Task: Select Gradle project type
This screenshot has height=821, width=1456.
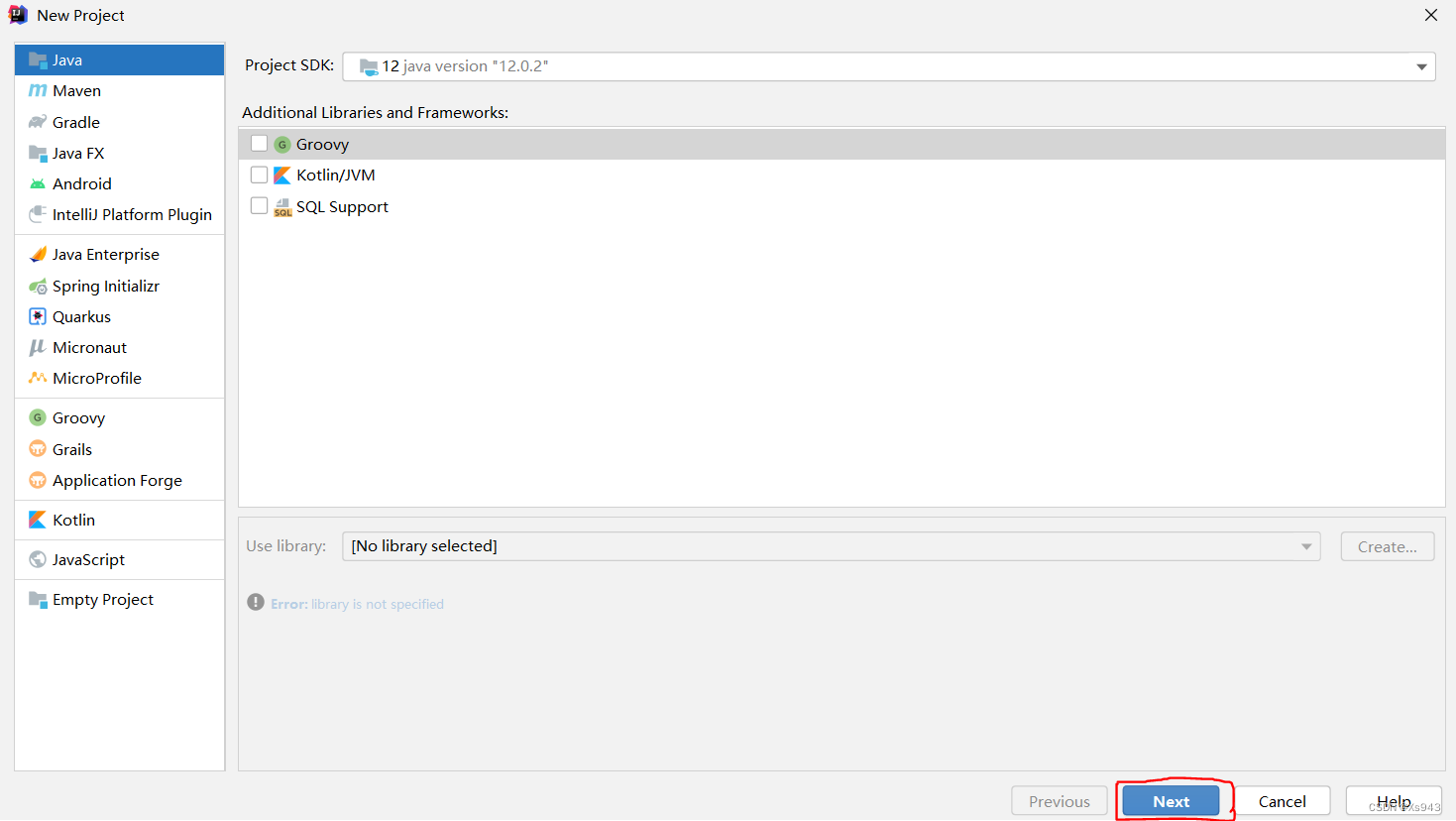Action: 120,122
